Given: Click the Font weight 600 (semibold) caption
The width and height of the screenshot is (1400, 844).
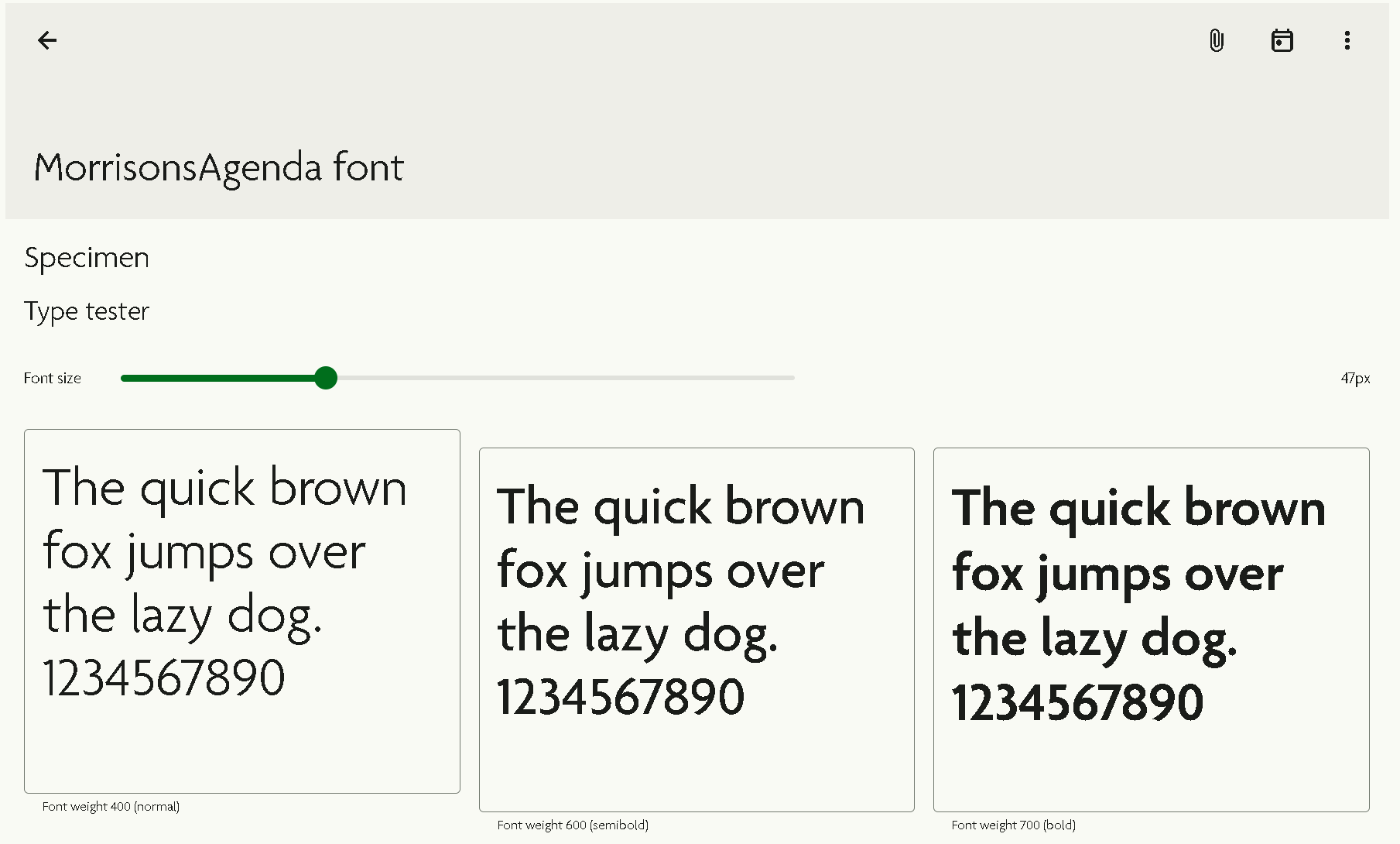Looking at the screenshot, I should pyautogui.click(x=573, y=825).
